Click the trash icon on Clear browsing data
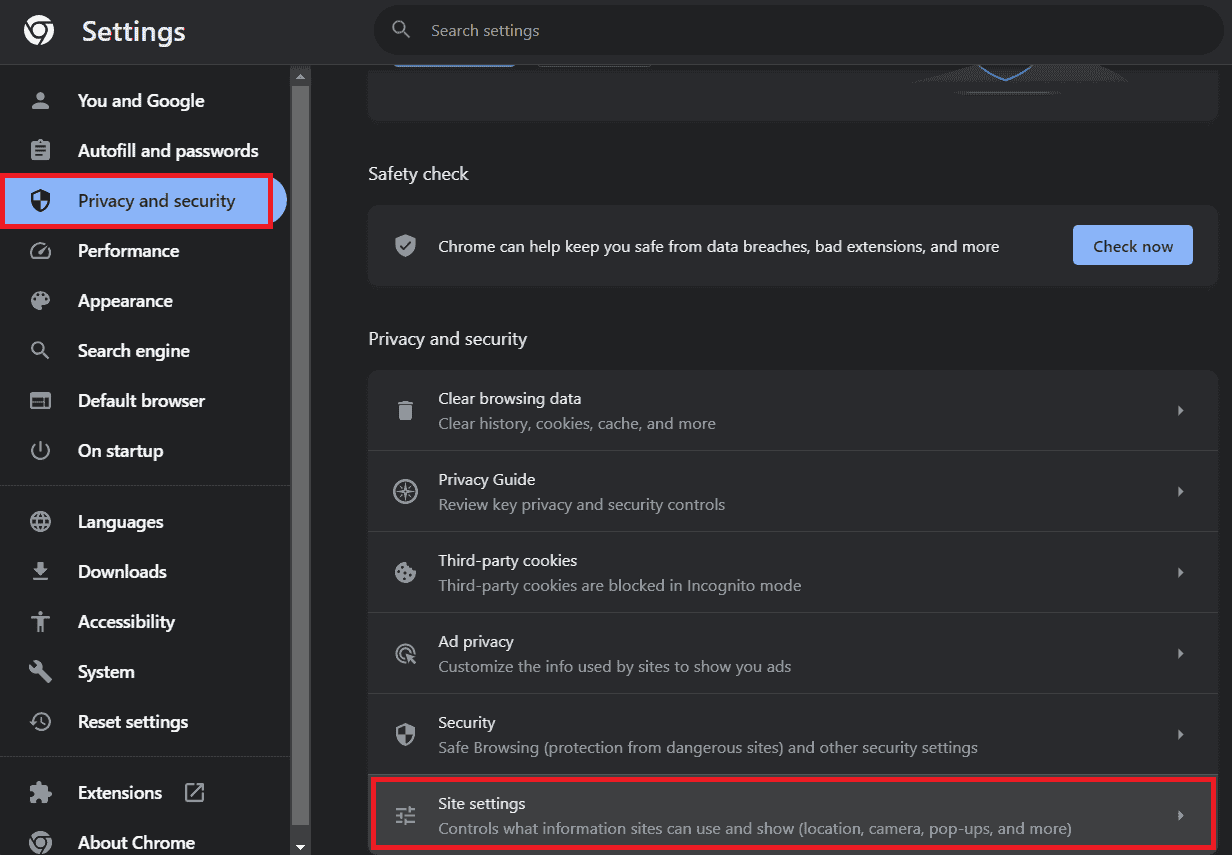The width and height of the screenshot is (1232, 855). tap(405, 410)
